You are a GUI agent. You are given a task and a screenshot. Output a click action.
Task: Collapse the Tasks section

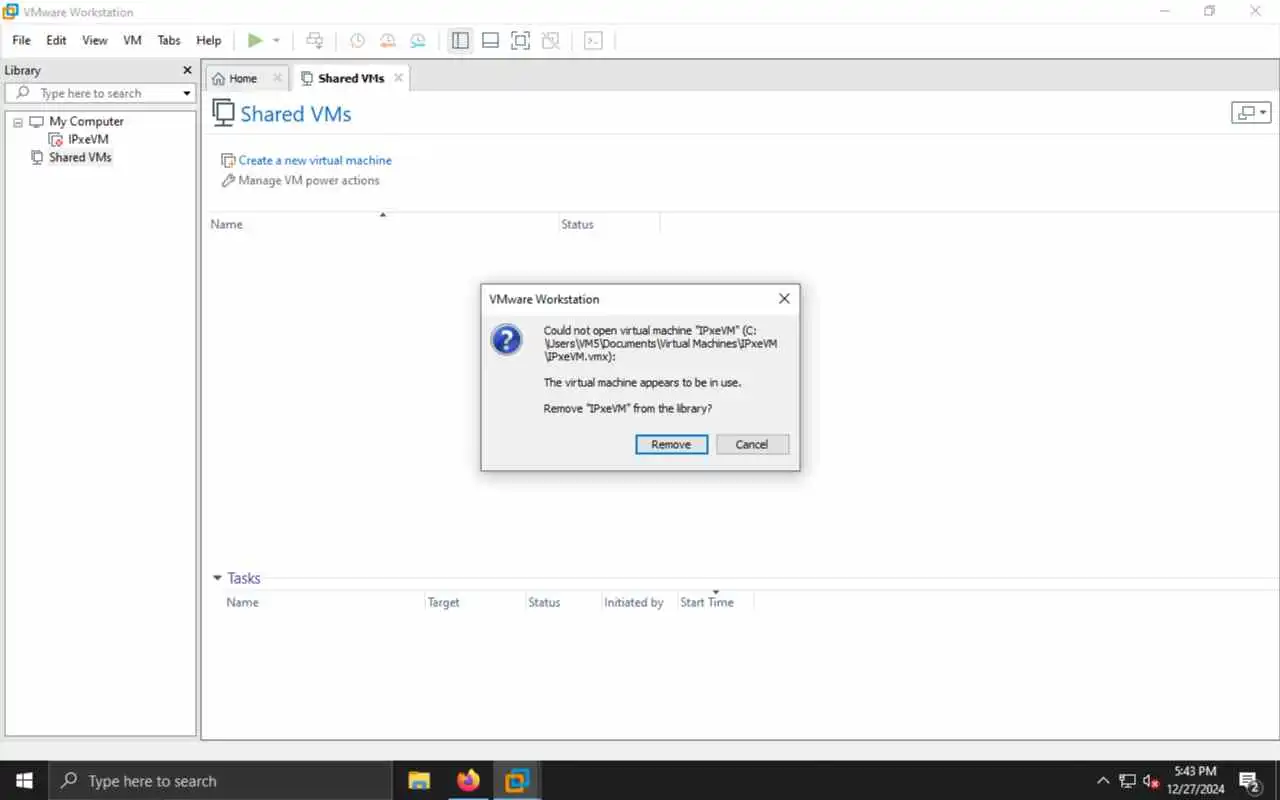[217, 578]
